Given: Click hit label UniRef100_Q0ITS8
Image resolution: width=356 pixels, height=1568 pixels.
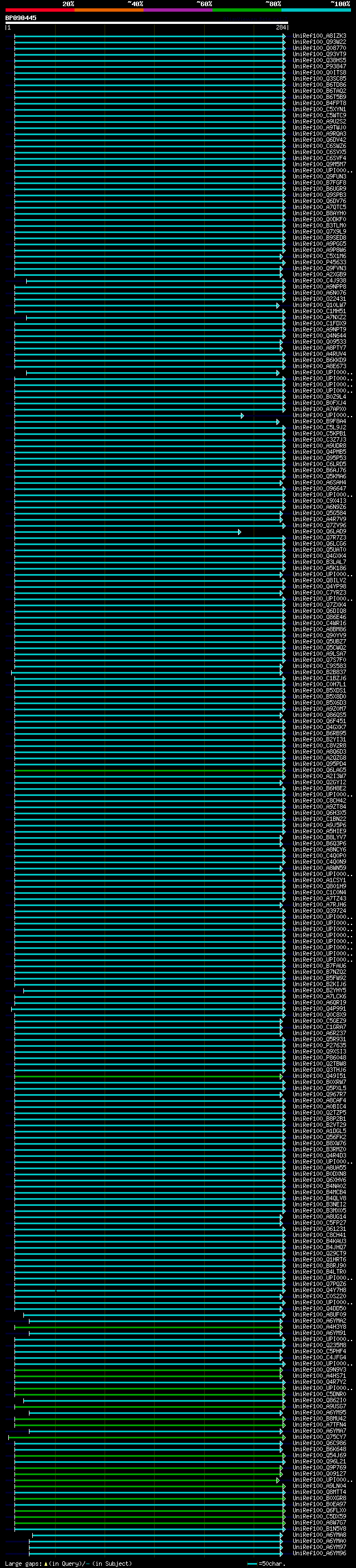Looking at the screenshot, I should tap(319, 72).
